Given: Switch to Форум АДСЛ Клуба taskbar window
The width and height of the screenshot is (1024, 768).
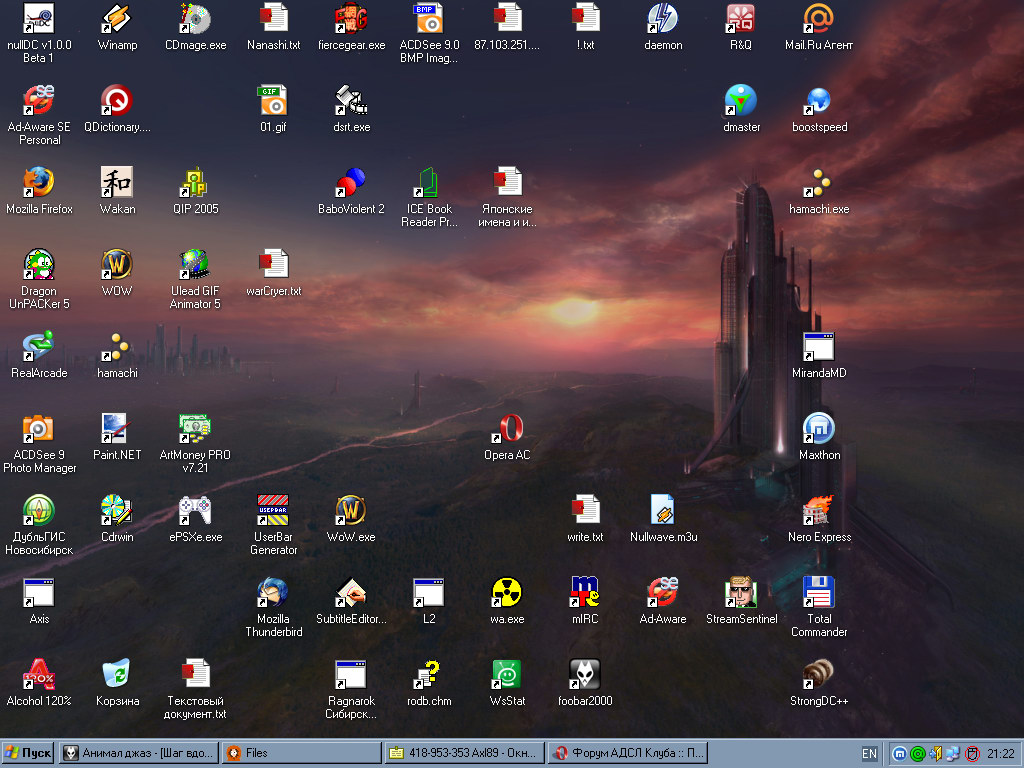Looking at the screenshot, I should click(x=627, y=753).
